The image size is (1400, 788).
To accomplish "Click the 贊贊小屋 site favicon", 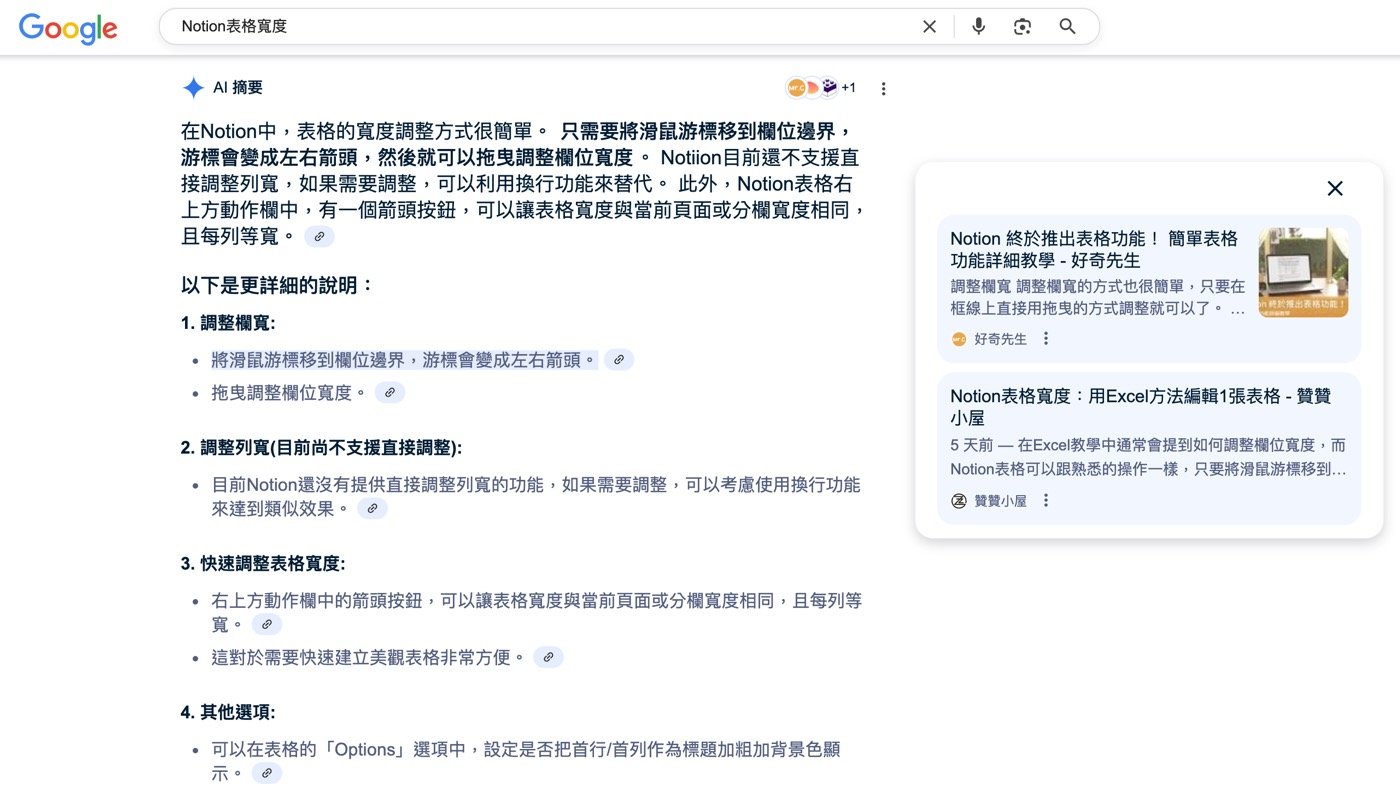I will tap(959, 500).
